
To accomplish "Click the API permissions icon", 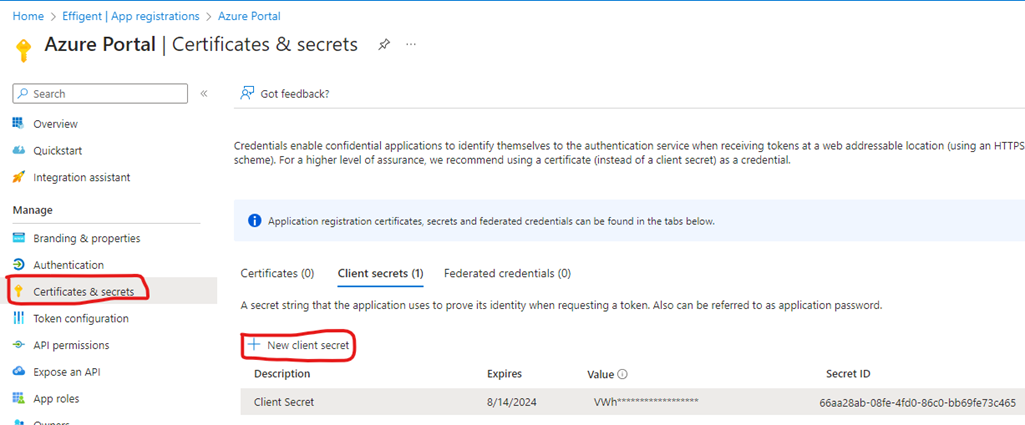I will [x=18, y=345].
